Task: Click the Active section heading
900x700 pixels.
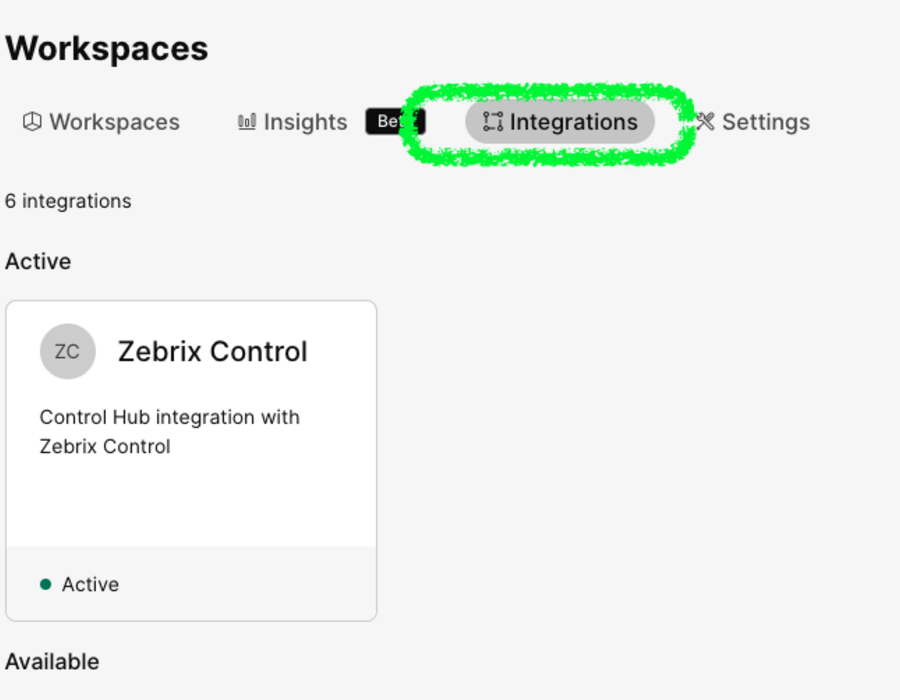Action: click(38, 262)
